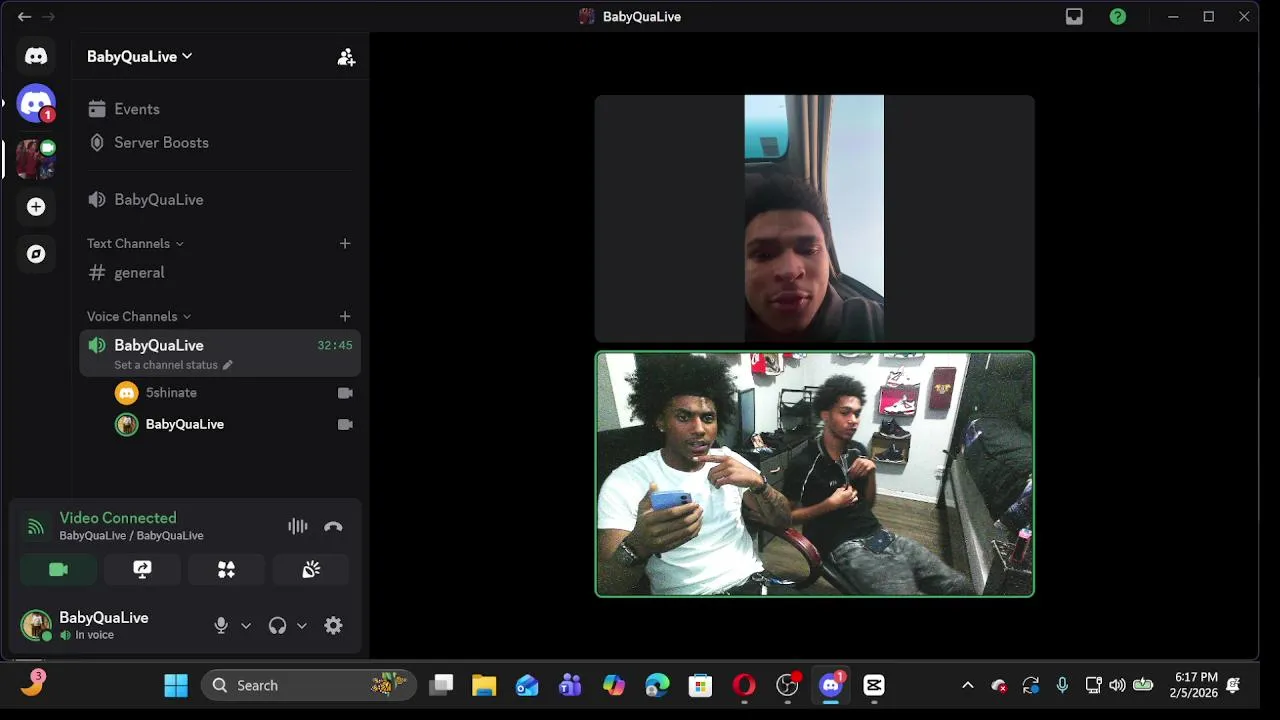Open File Explorer from taskbar

click(x=484, y=685)
